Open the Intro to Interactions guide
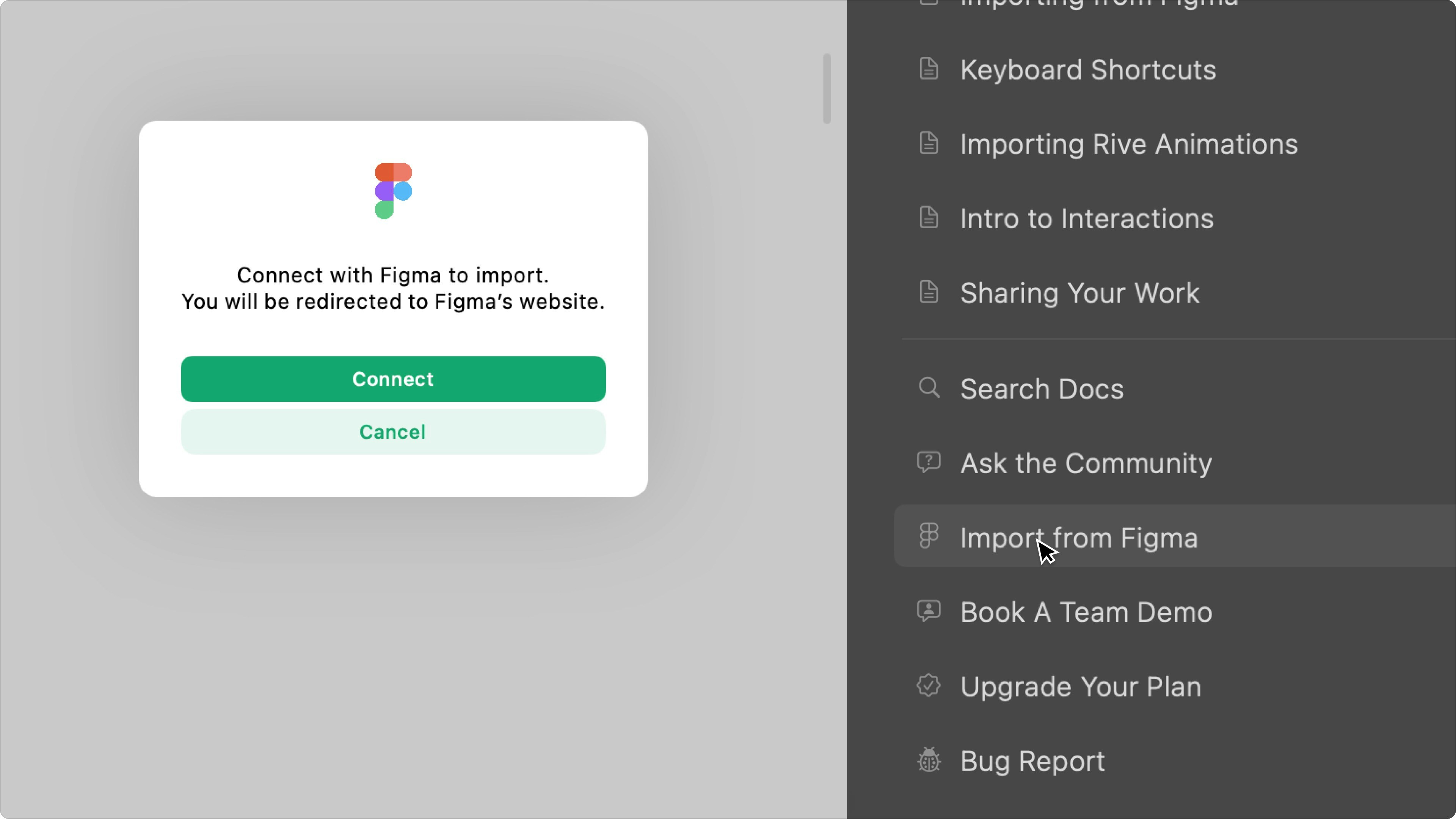The image size is (1456, 819). tap(1086, 218)
